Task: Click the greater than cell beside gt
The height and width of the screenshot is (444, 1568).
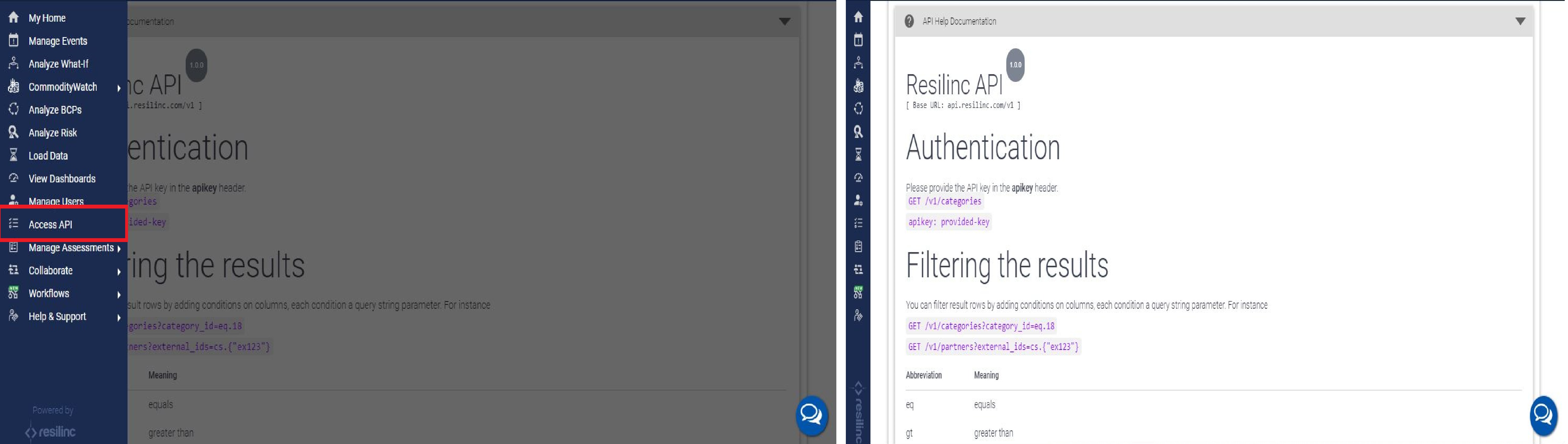Action: click(994, 433)
